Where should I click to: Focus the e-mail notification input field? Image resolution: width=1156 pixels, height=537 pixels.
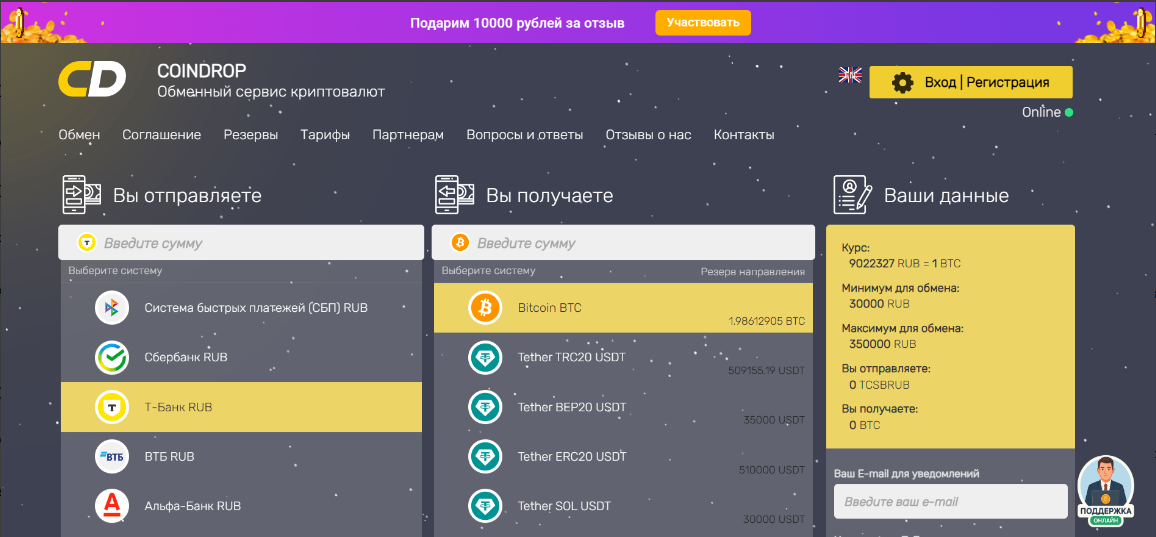(x=950, y=502)
